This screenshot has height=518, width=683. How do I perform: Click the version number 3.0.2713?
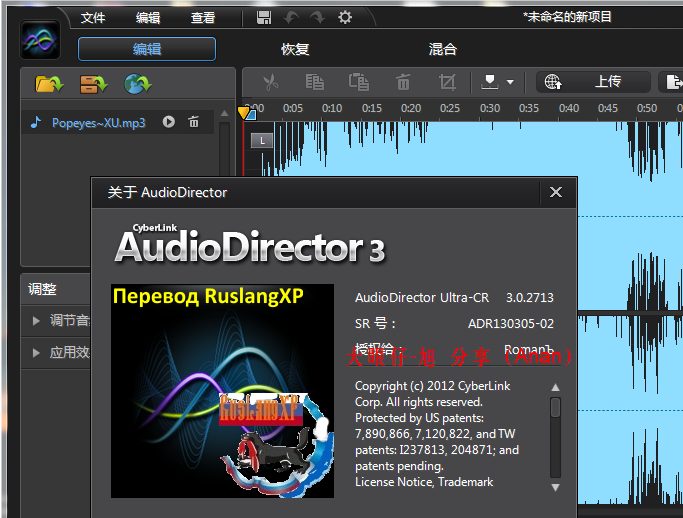click(530, 298)
